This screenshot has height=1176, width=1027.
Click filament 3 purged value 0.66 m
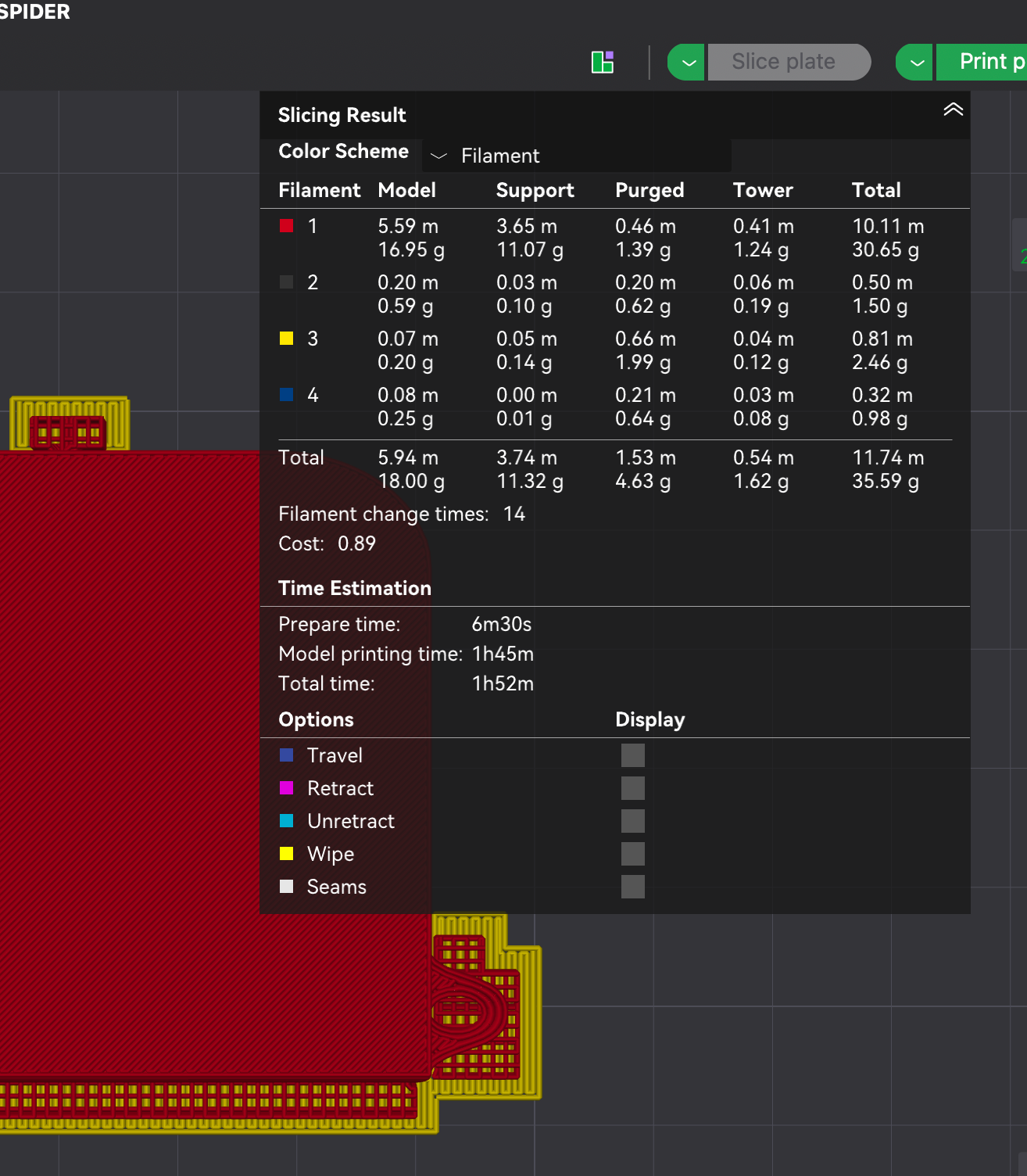(x=646, y=339)
